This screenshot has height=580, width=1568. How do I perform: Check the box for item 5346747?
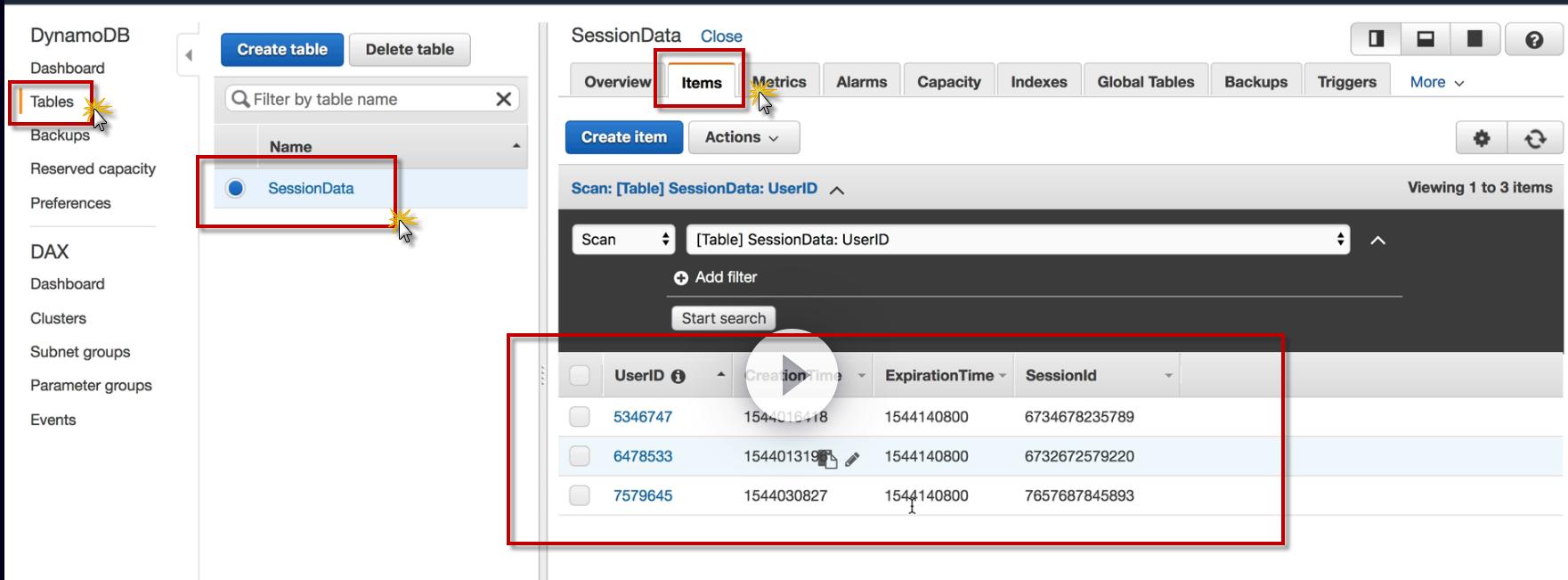coord(580,416)
